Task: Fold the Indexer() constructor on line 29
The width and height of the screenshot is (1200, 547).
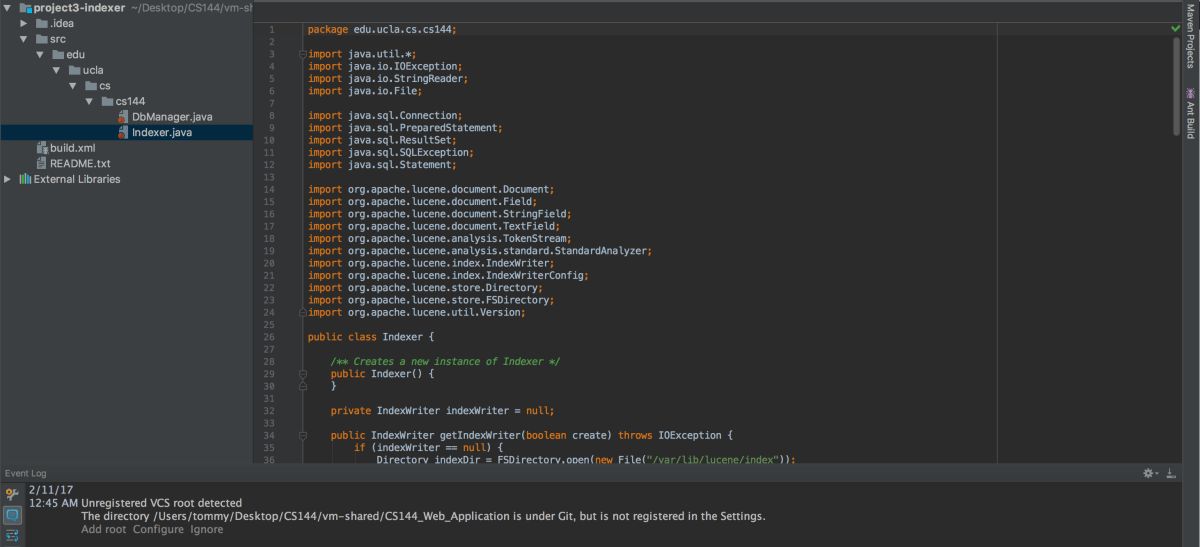Action: click(x=302, y=374)
